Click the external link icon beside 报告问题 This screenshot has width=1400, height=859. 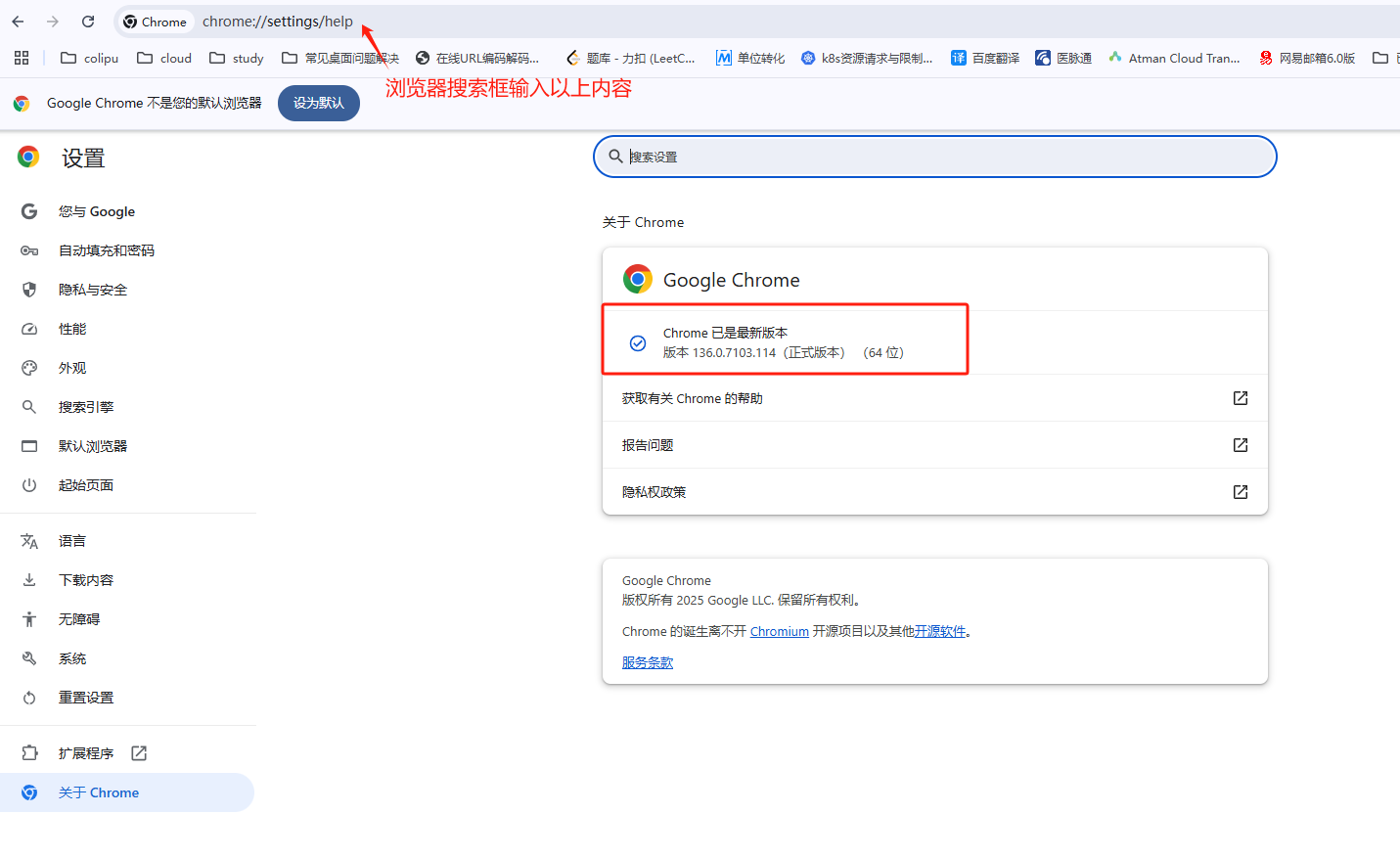pos(1240,444)
